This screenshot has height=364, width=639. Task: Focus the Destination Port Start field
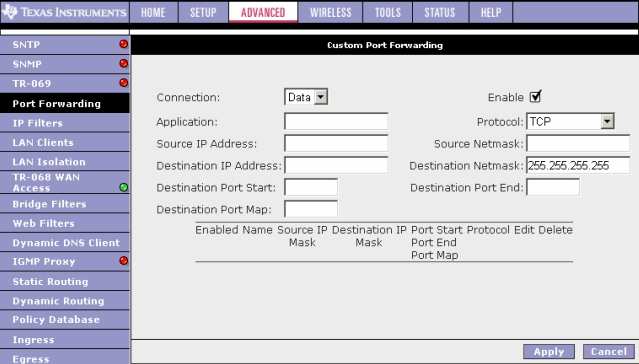311,188
